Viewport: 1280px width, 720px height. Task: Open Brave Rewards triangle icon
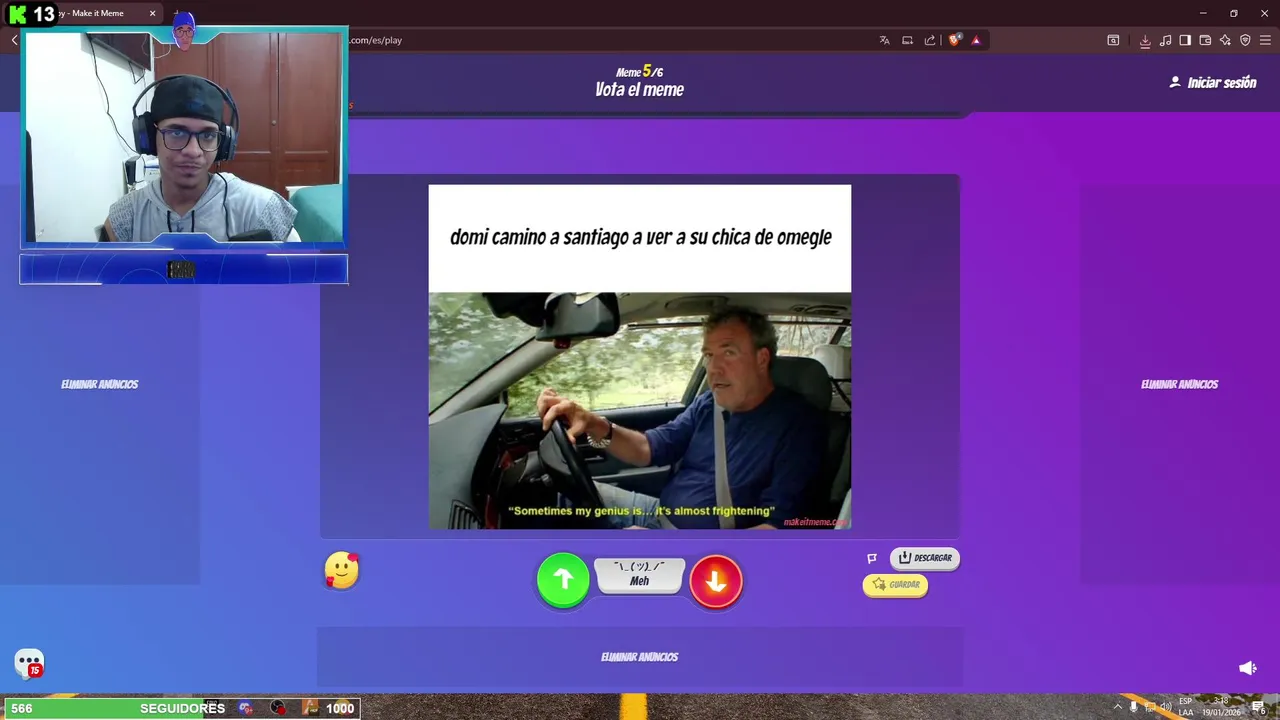(976, 40)
